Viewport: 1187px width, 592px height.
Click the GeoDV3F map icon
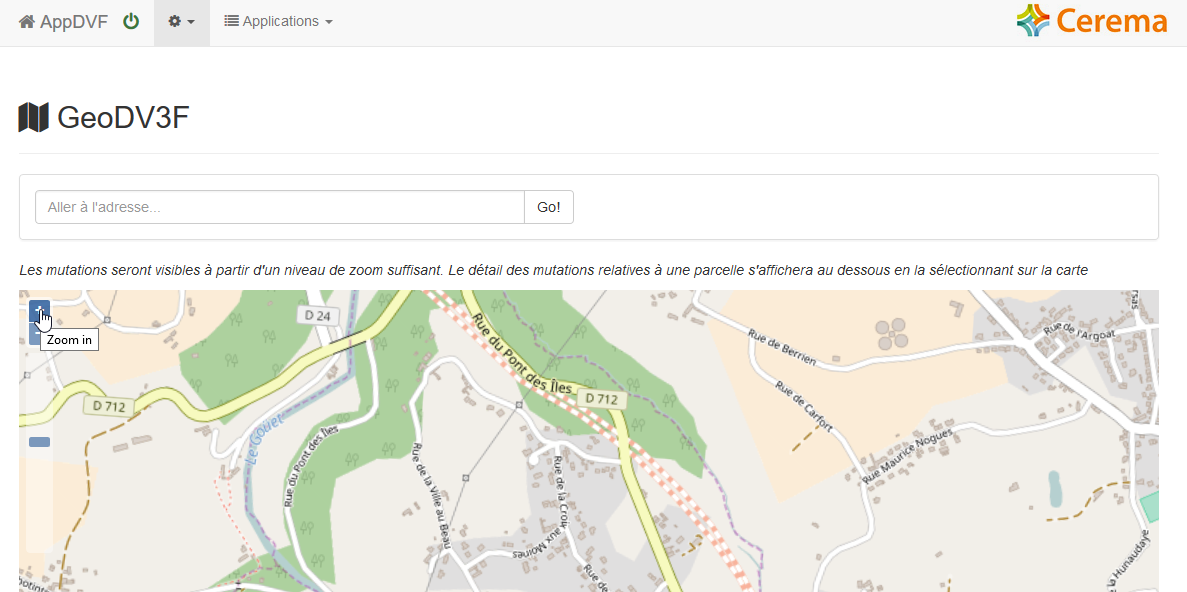(33, 117)
